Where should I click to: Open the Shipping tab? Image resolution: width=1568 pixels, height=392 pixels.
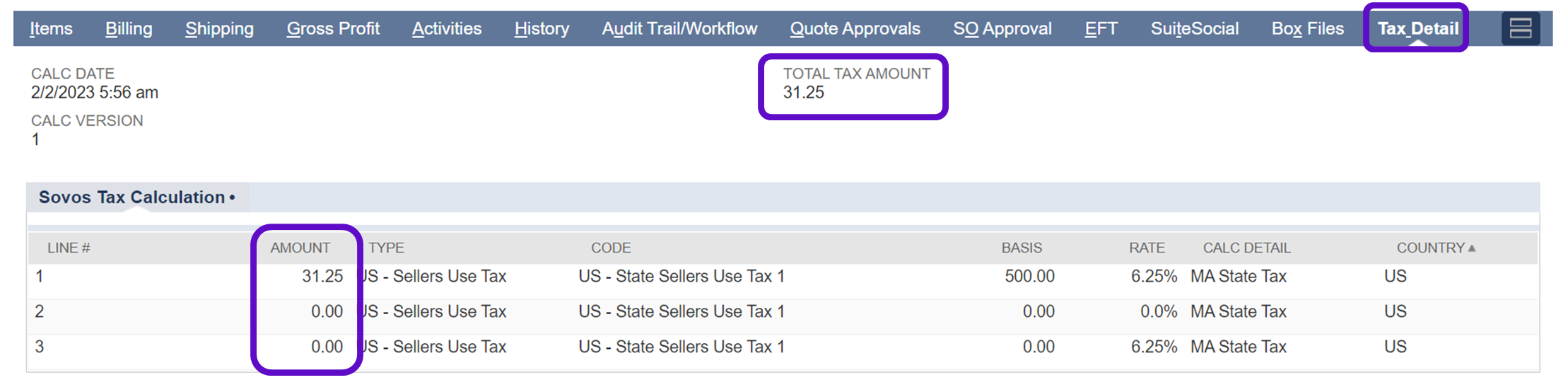[x=219, y=29]
